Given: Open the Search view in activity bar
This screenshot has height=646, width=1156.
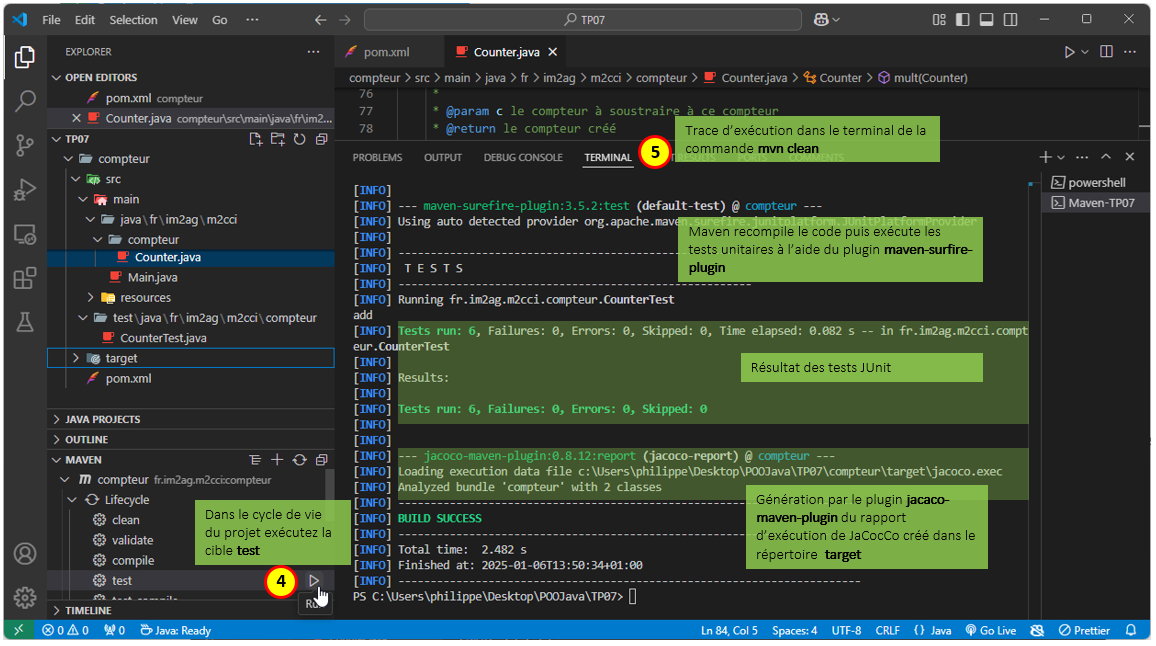Looking at the screenshot, I should point(25,101).
